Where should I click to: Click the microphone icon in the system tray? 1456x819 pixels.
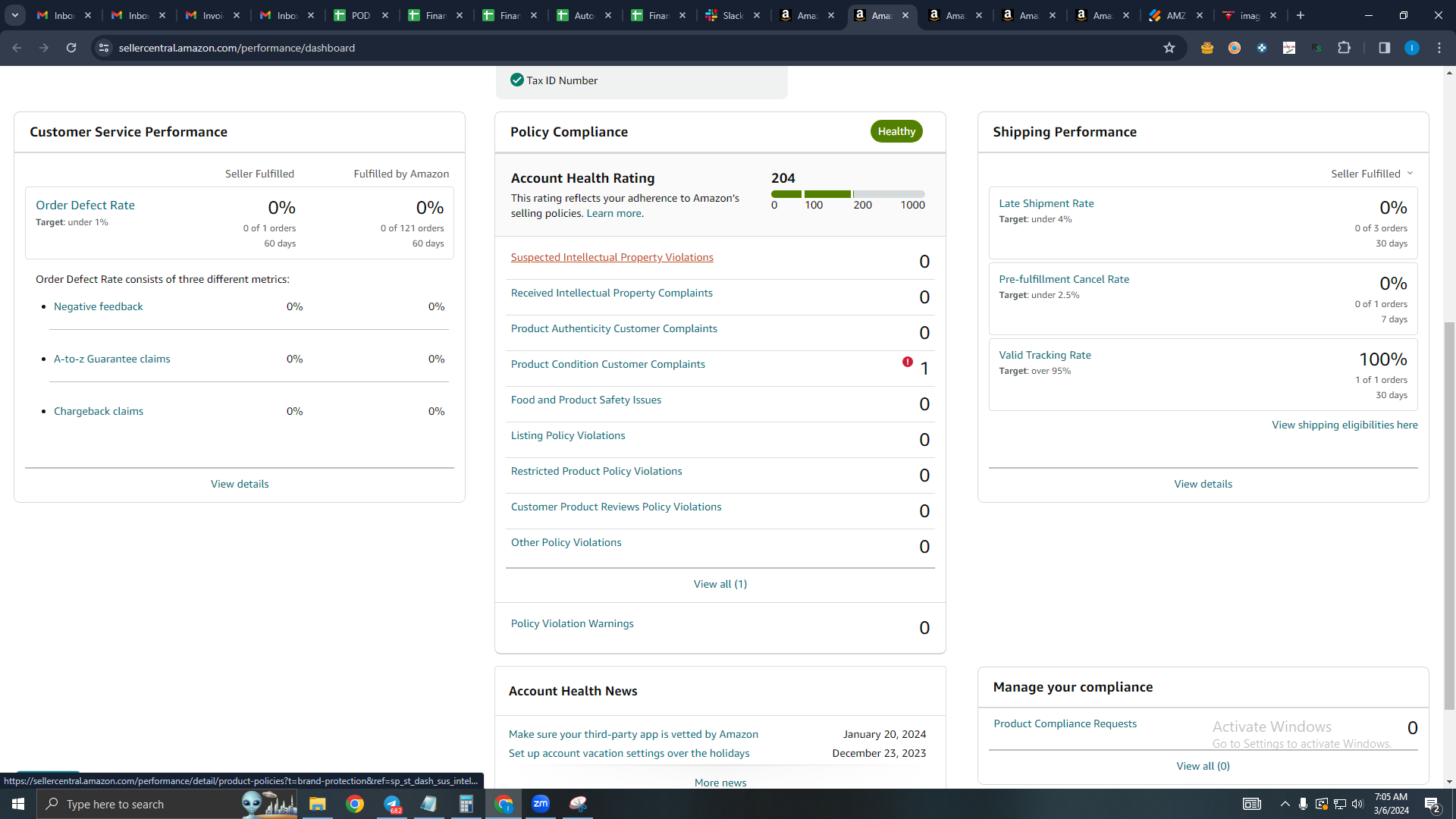pos(1303,804)
